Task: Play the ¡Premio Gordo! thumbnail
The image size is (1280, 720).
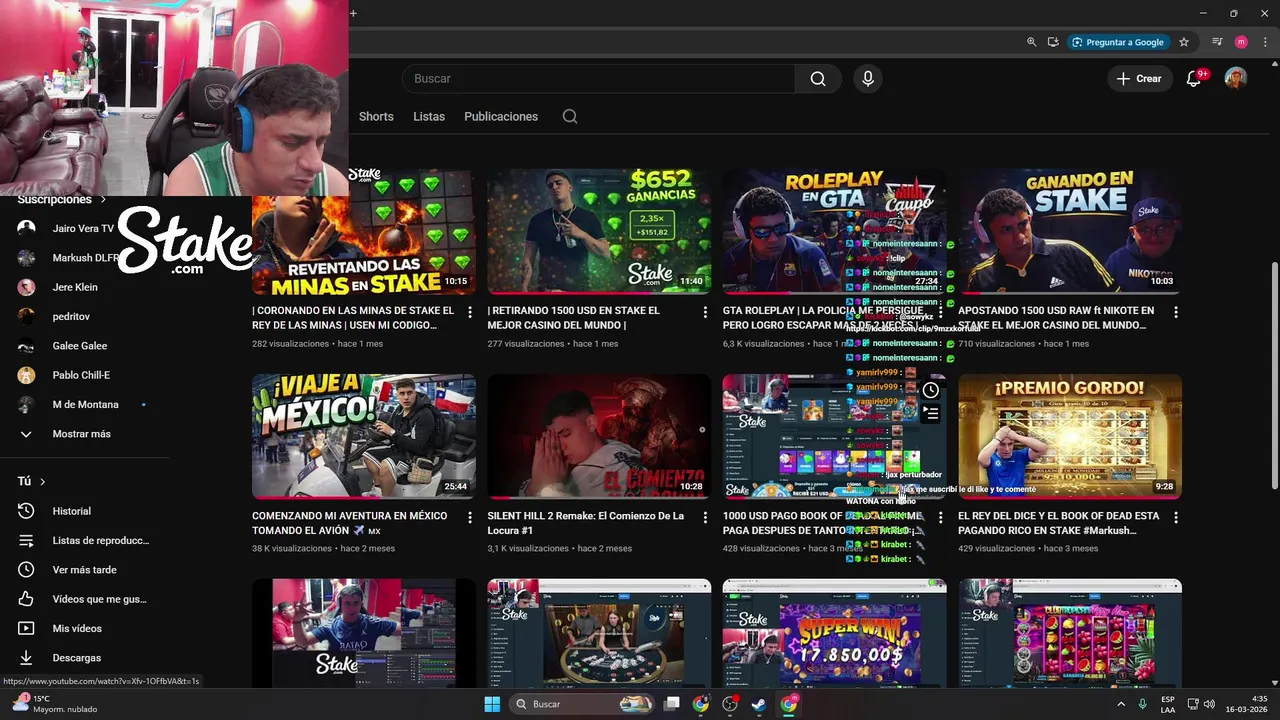Action: pyautogui.click(x=1070, y=437)
